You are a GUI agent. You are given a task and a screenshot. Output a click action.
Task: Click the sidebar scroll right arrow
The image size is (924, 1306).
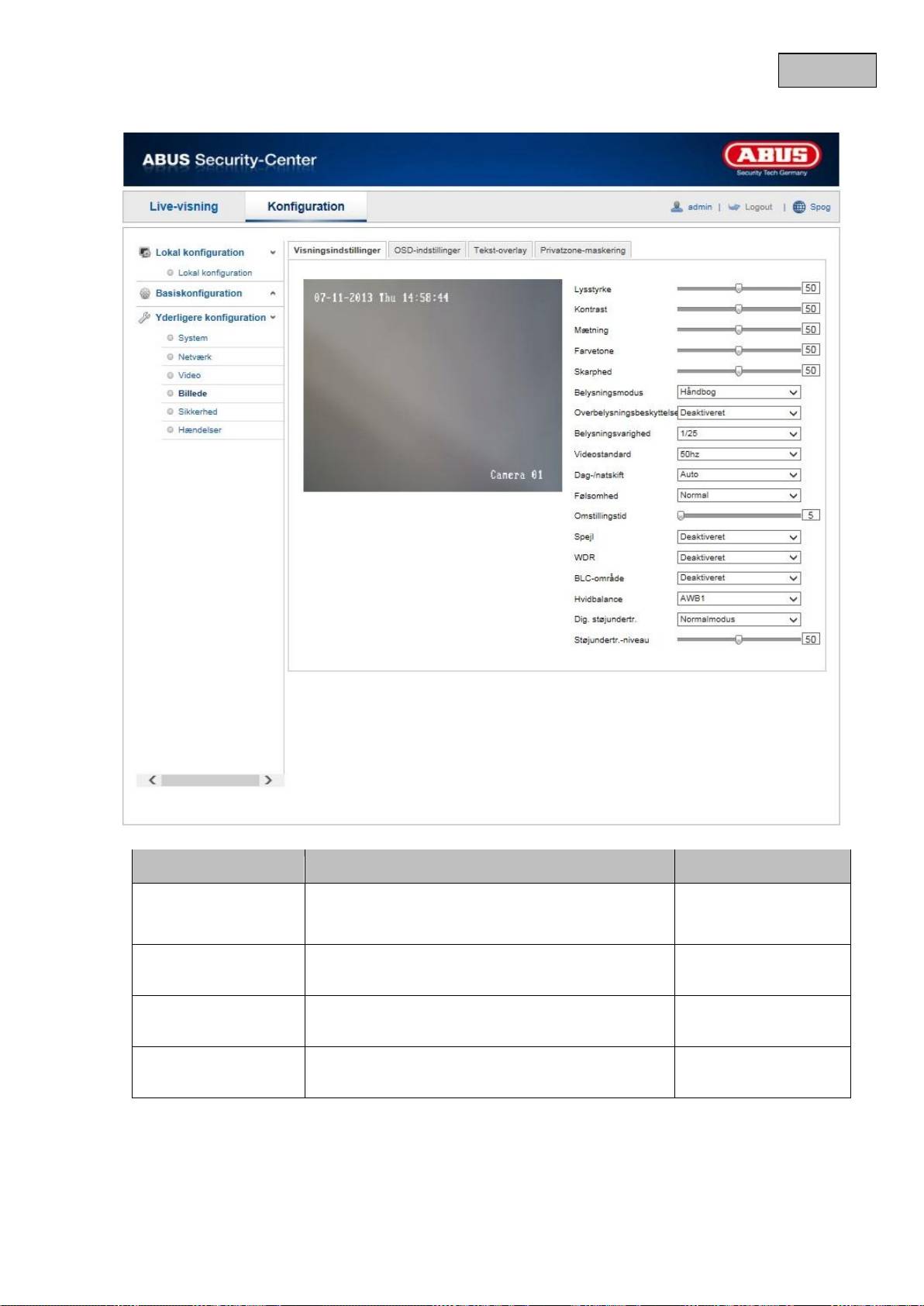point(268,780)
